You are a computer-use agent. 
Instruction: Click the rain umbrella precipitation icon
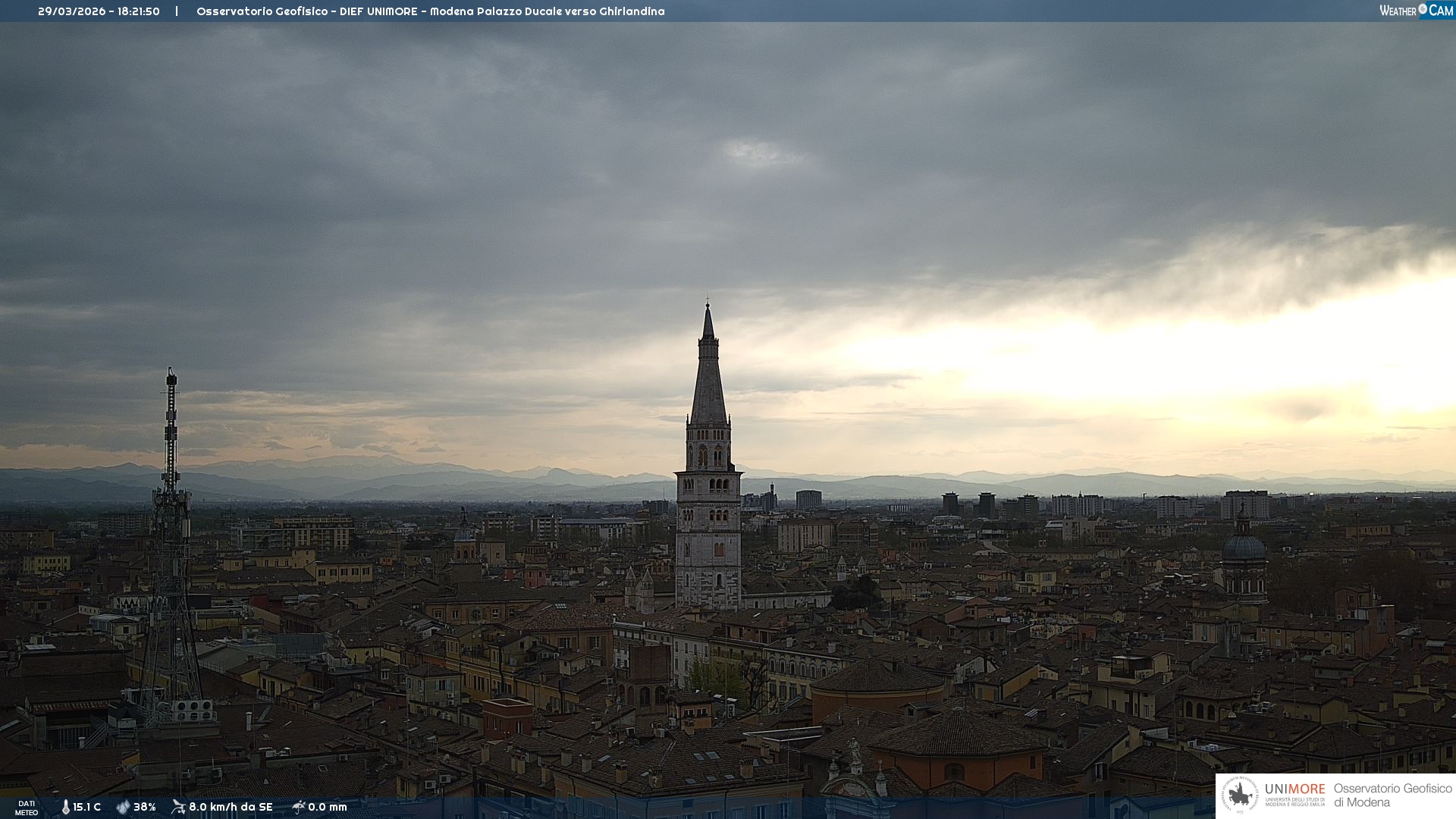[x=298, y=807]
